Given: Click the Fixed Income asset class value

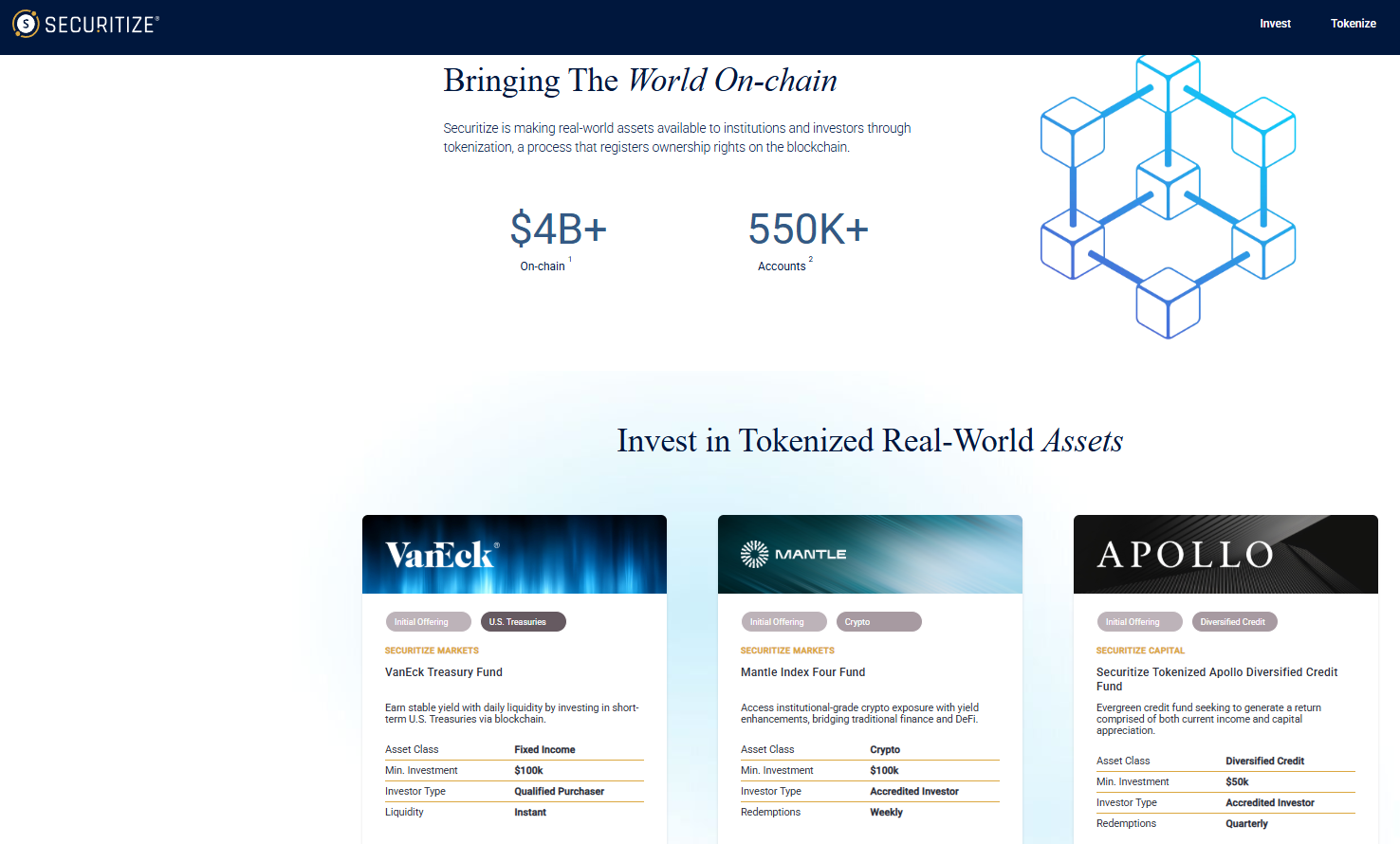Looking at the screenshot, I should point(544,749).
